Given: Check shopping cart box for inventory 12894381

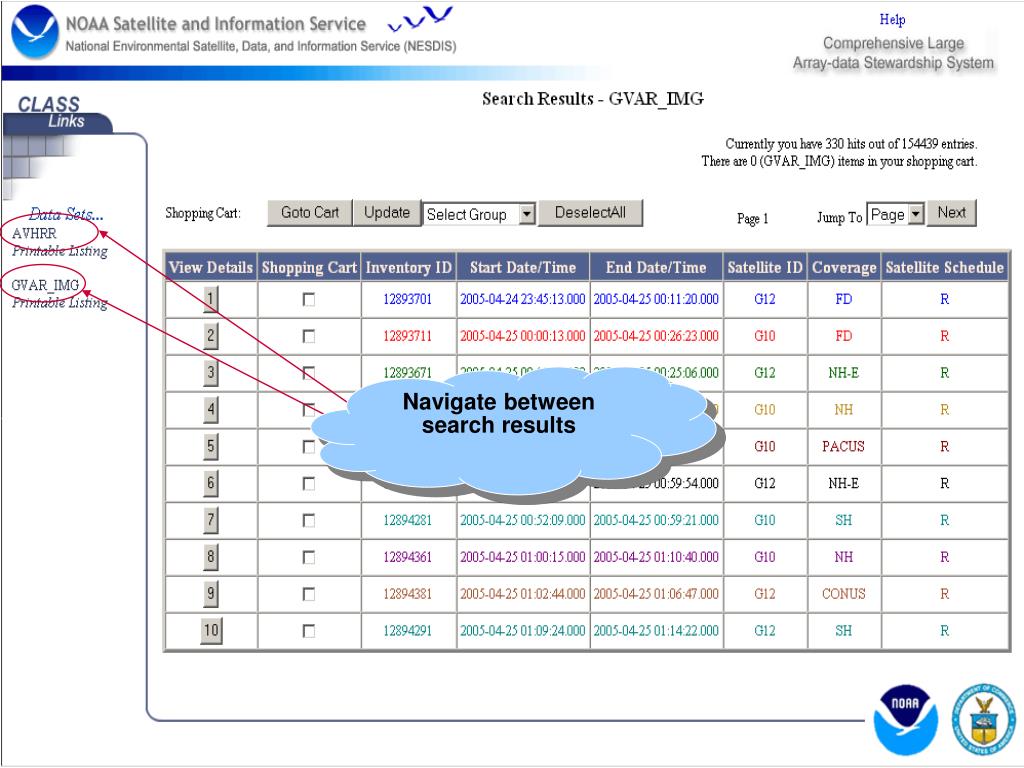Looking at the screenshot, I should tap(309, 594).
